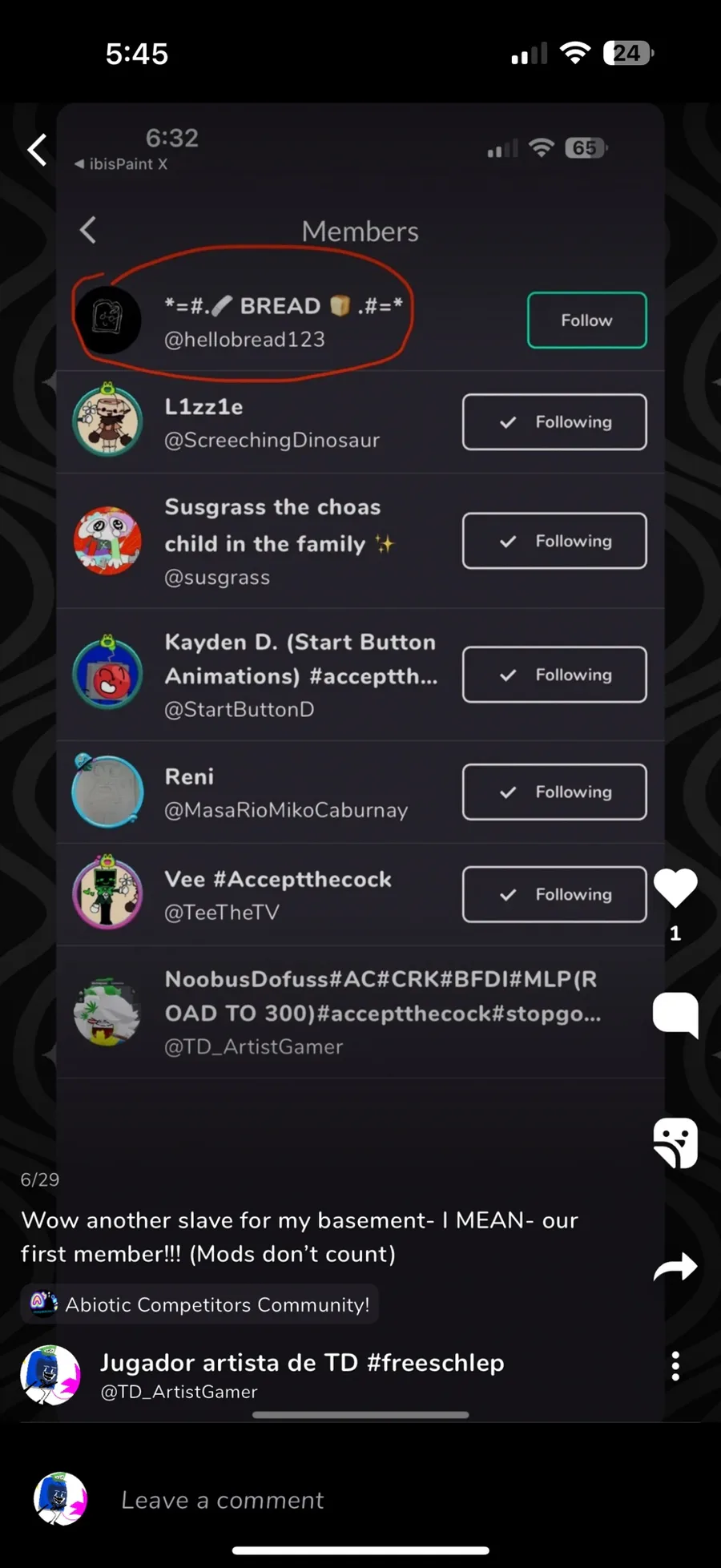Open the three-dot more options menu
Screen dimensions: 721x1568
pyautogui.click(x=675, y=1366)
